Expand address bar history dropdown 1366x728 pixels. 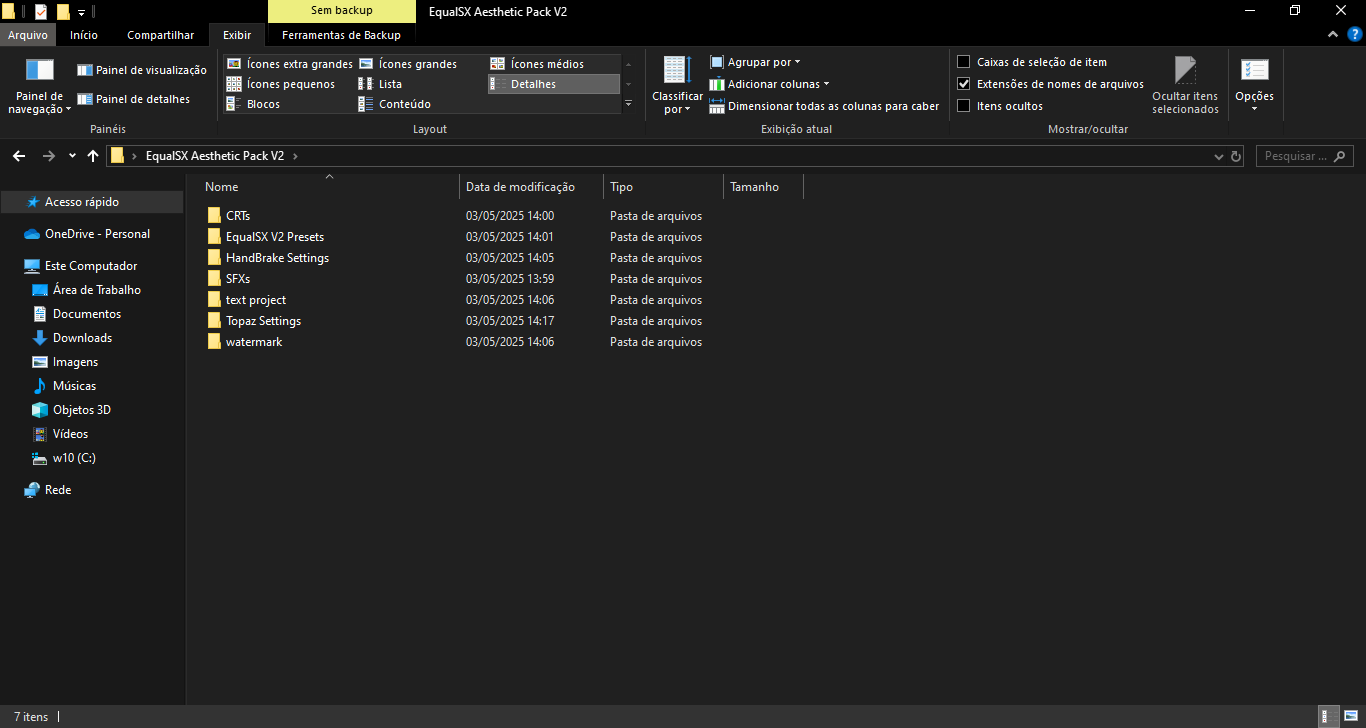click(1218, 157)
